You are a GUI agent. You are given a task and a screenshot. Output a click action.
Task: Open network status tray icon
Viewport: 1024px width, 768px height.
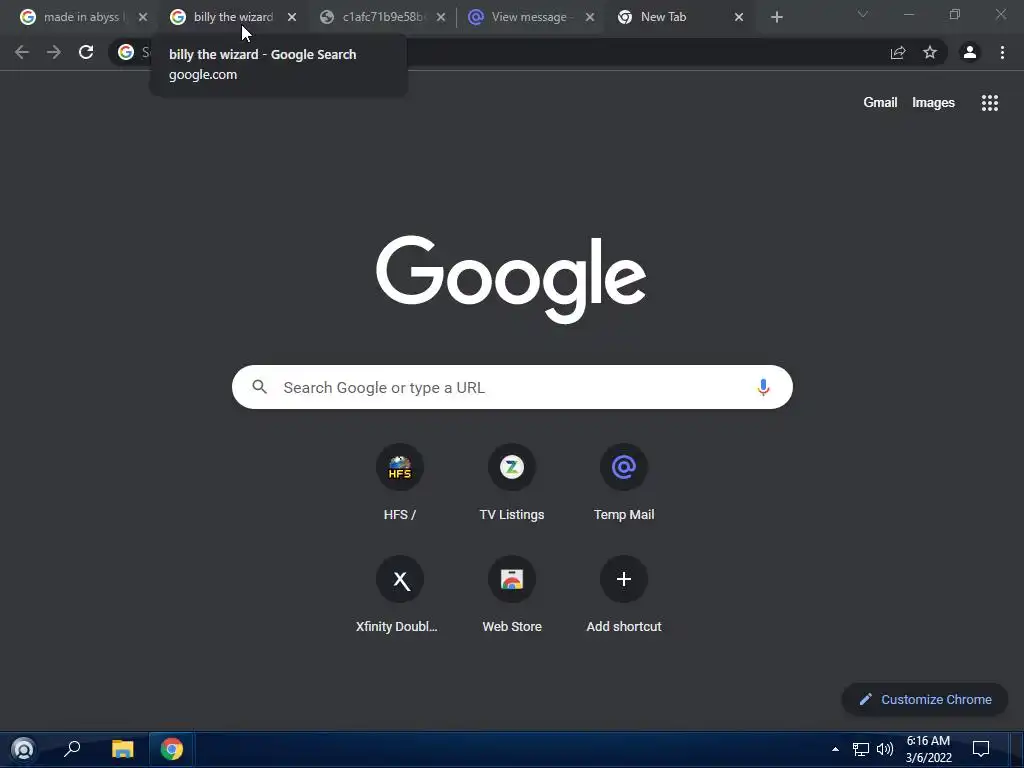[861, 749]
